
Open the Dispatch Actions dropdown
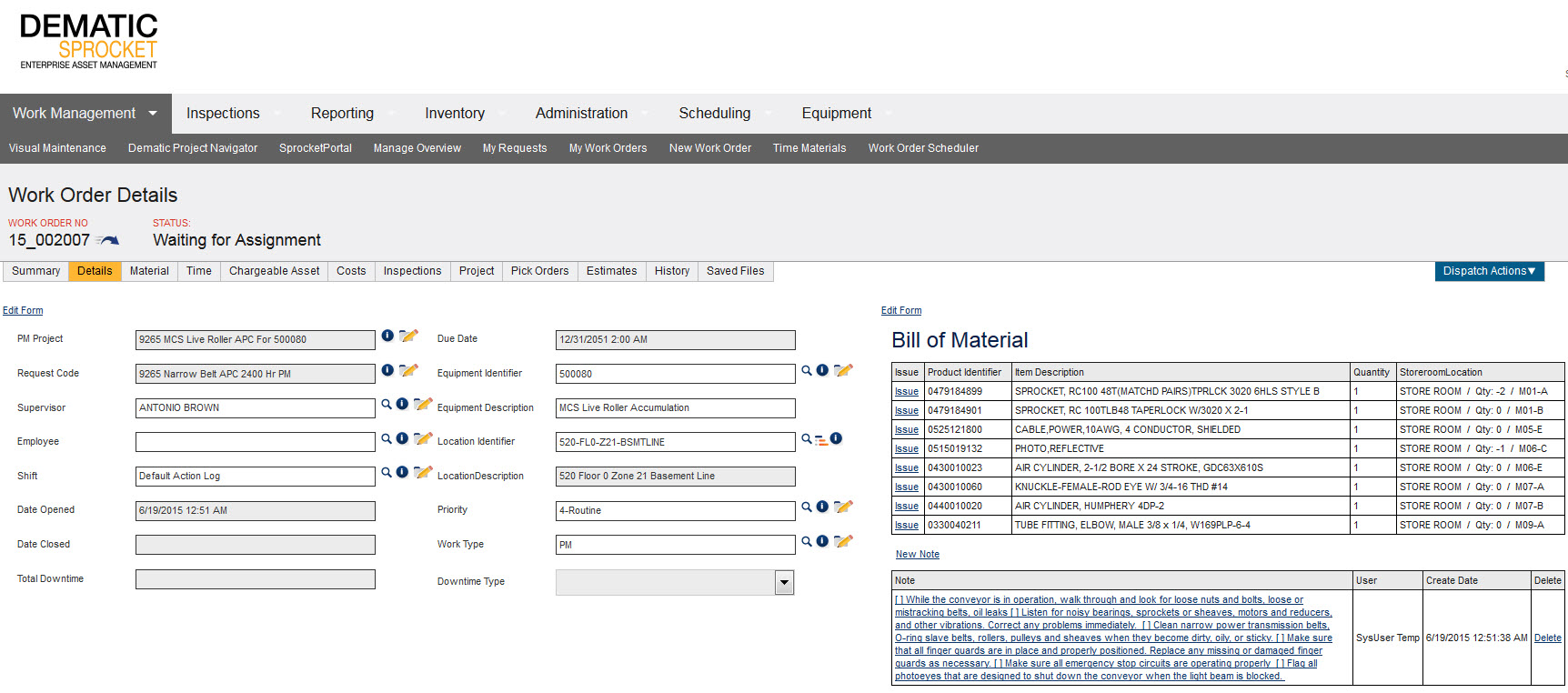pos(1489,271)
